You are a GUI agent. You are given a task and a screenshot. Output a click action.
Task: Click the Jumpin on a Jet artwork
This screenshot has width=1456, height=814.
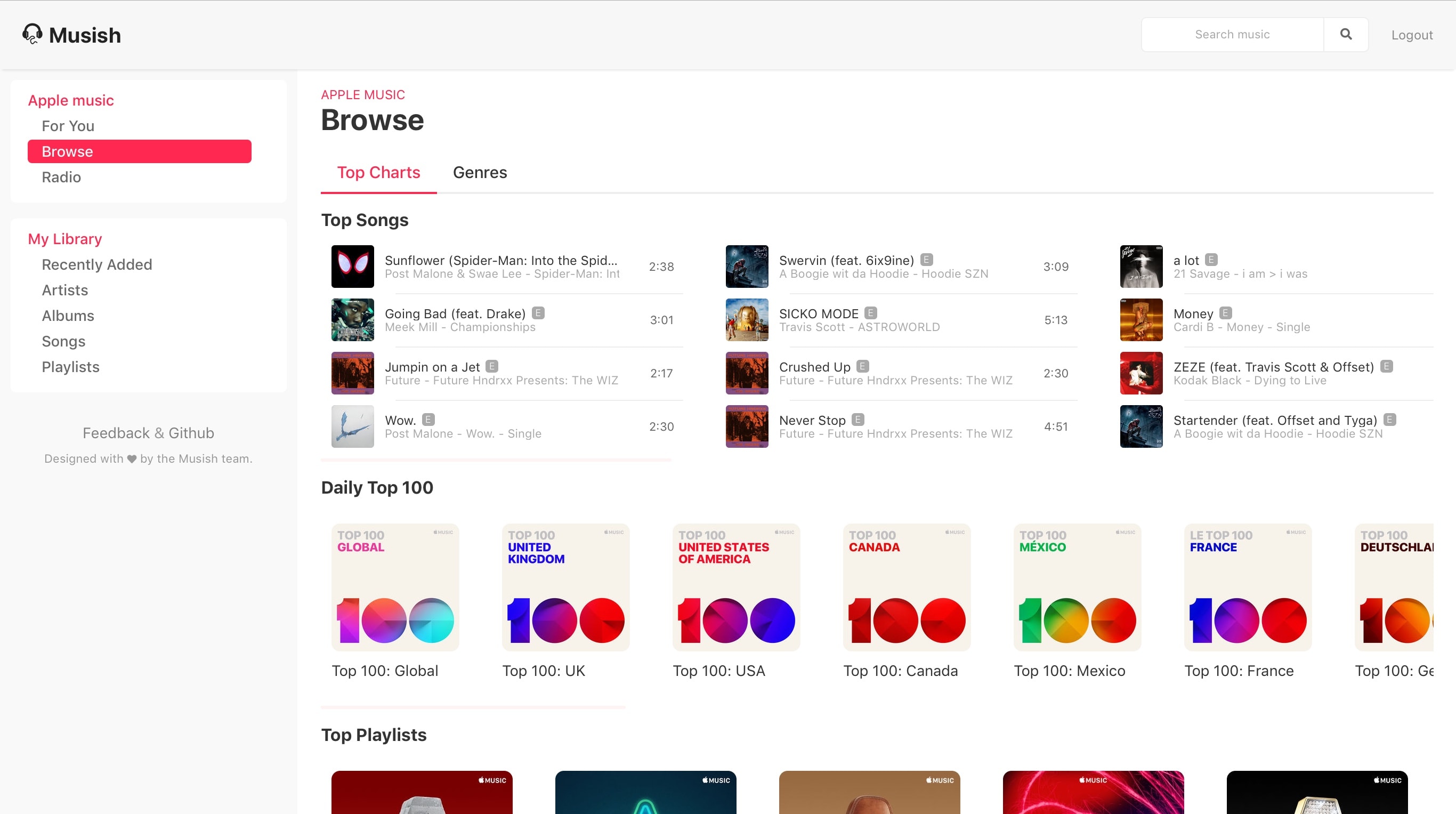[x=353, y=373]
